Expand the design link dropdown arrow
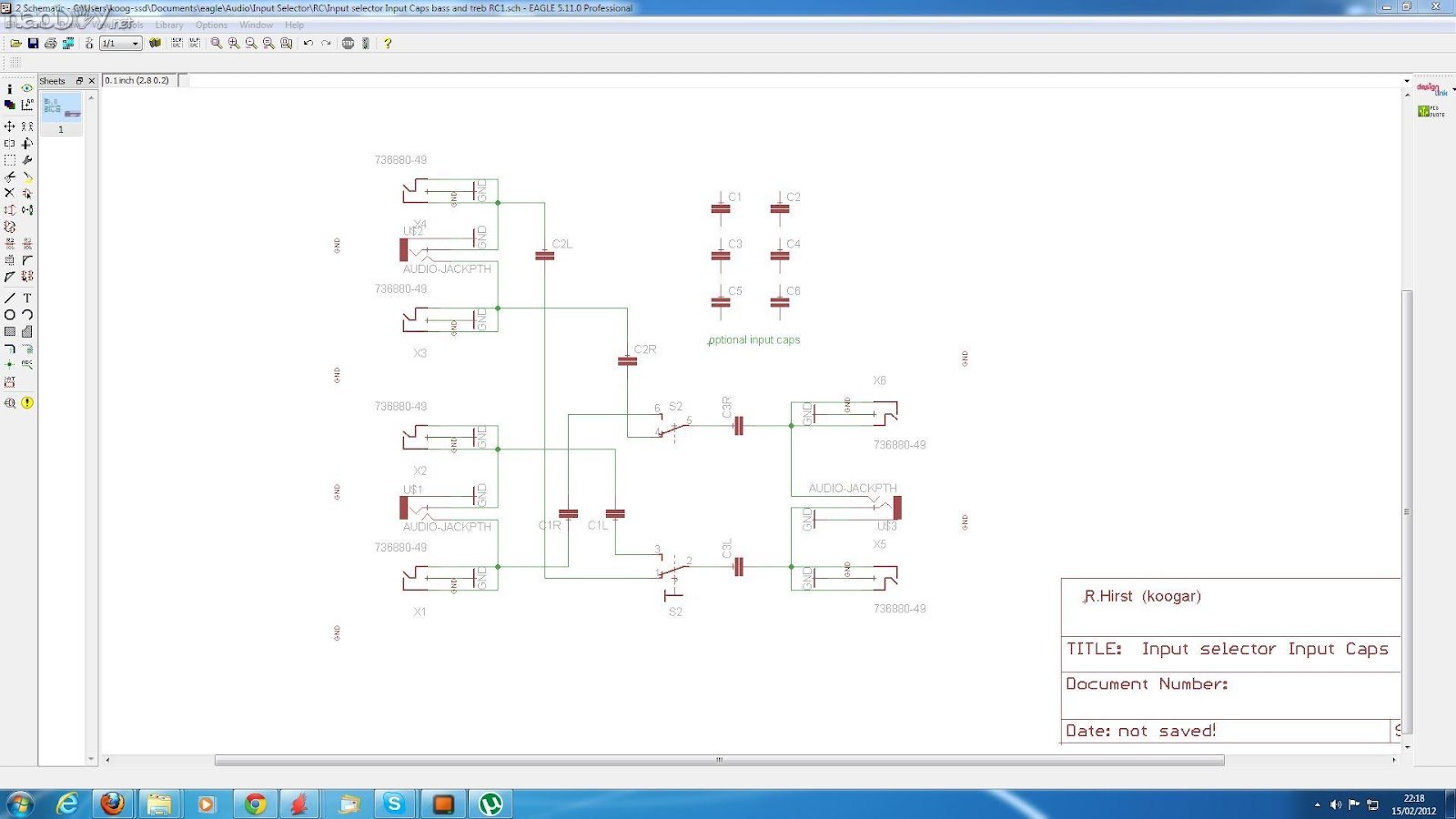The width and height of the screenshot is (1456, 819). coord(1453,89)
